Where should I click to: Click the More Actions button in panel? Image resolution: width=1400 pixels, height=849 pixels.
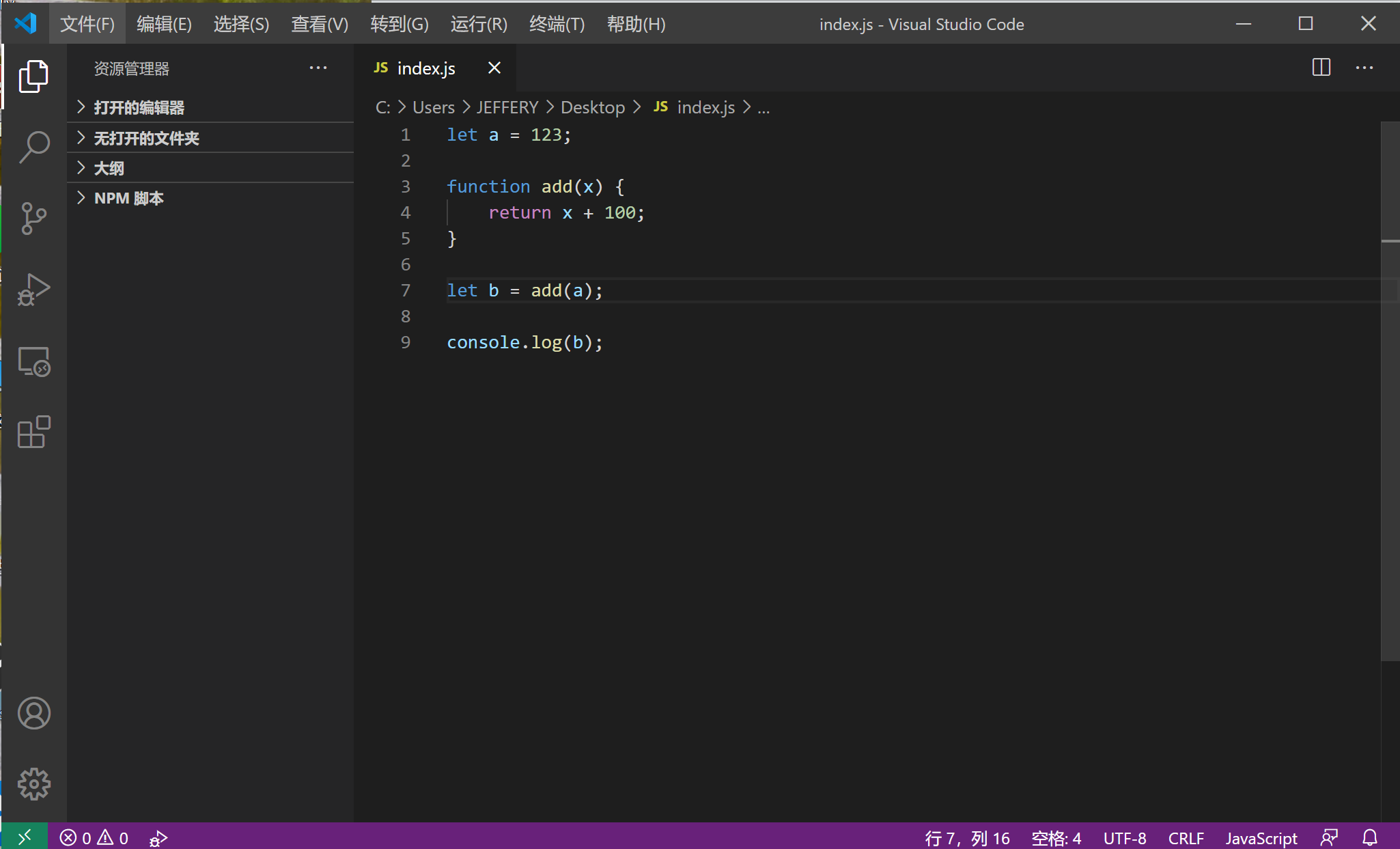click(318, 68)
